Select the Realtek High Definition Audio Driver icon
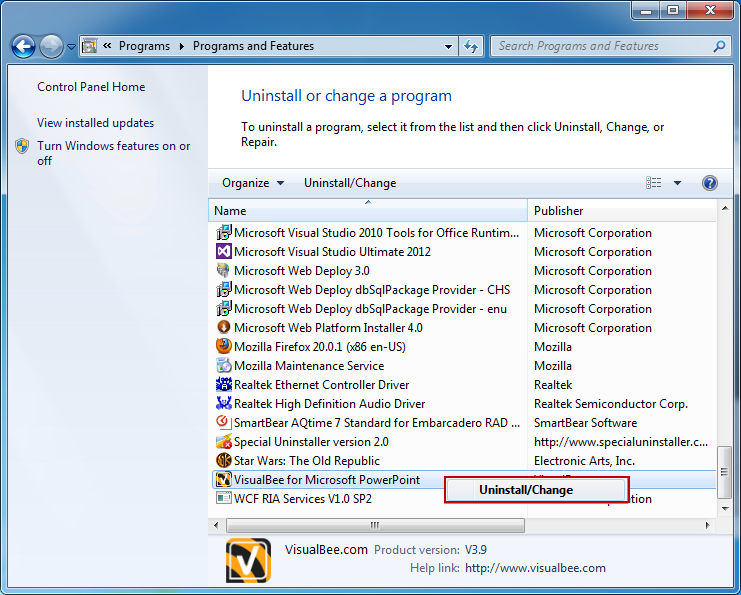Screen dimensions: 741x595 tap(224, 404)
